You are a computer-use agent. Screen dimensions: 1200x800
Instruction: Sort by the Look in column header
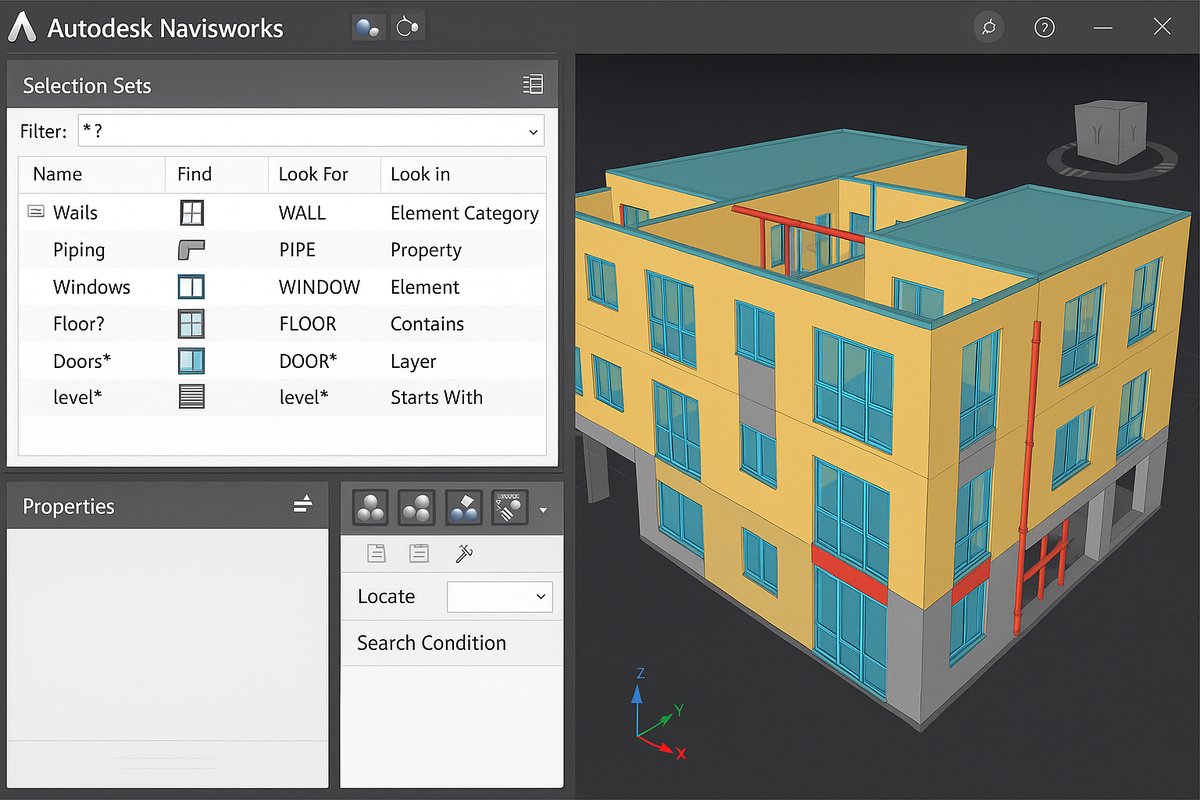(x=420, y=174)
